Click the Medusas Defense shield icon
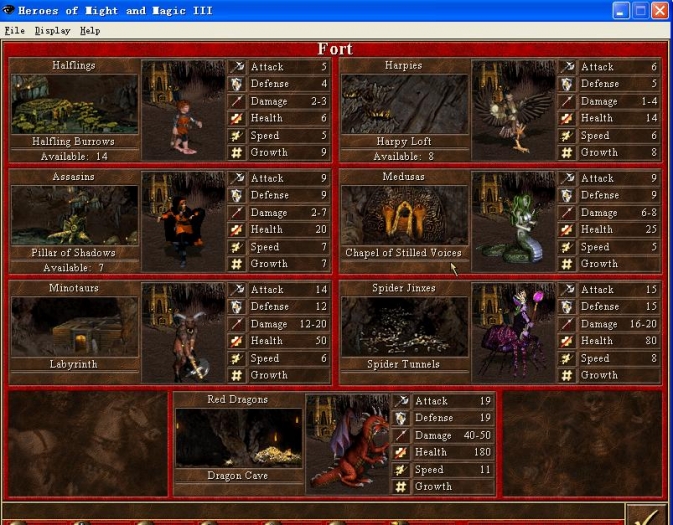Screen dimensions: 673x525 [567, 195]
